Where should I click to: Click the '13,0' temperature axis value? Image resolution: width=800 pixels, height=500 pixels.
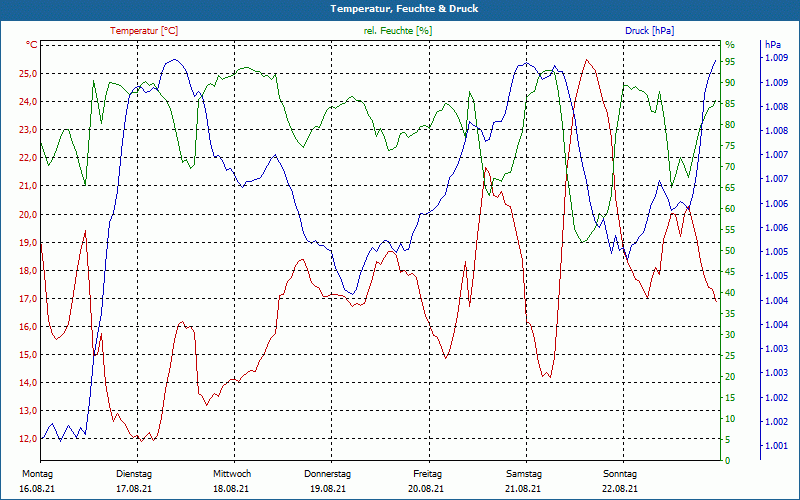(28, 411)
